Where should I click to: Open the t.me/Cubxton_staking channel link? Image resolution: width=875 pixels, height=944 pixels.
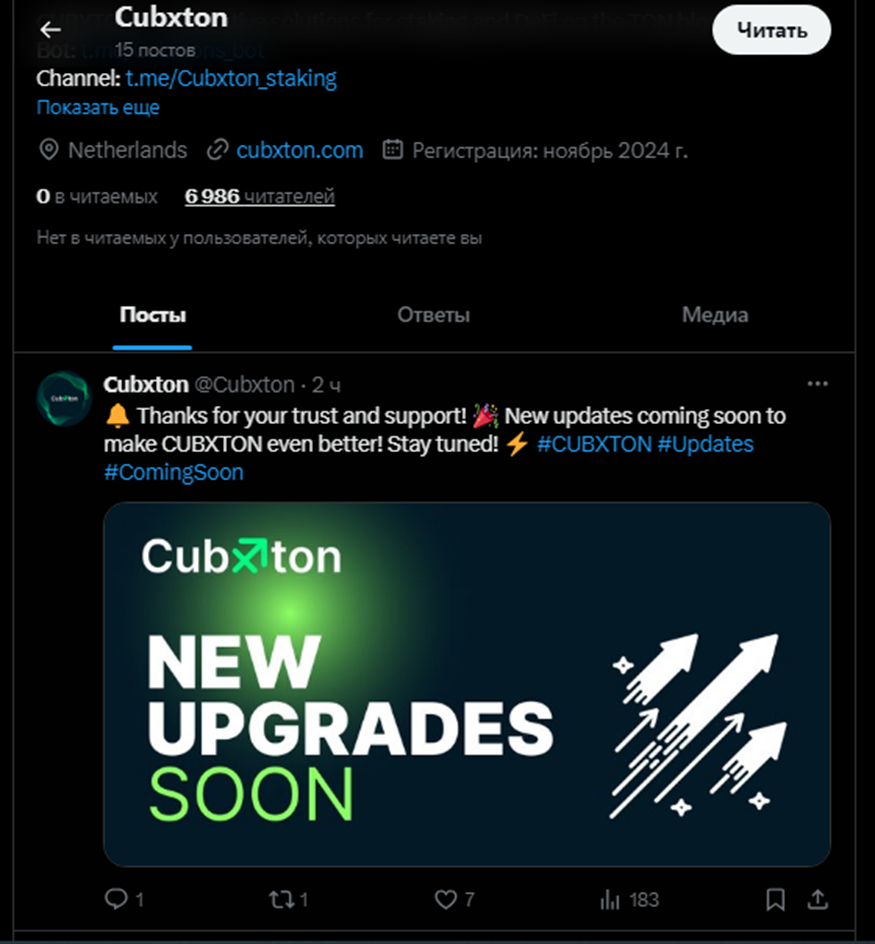[x=231, y=78]
